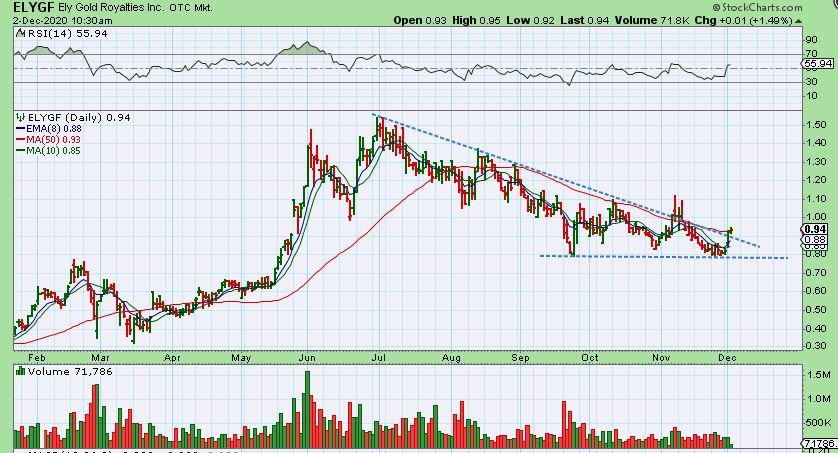Click the tallest green volume bar in June
This screenshot has width=838, height=453.
[x=307, y=409]
